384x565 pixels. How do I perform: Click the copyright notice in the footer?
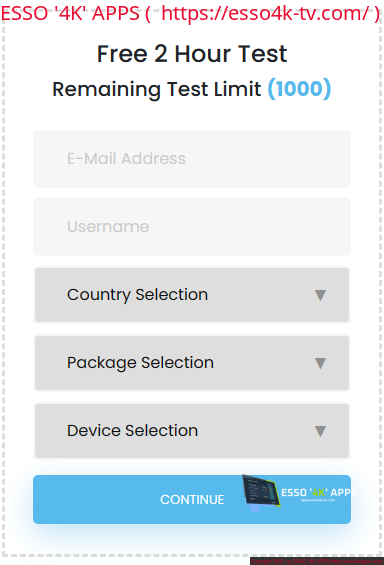290,561
